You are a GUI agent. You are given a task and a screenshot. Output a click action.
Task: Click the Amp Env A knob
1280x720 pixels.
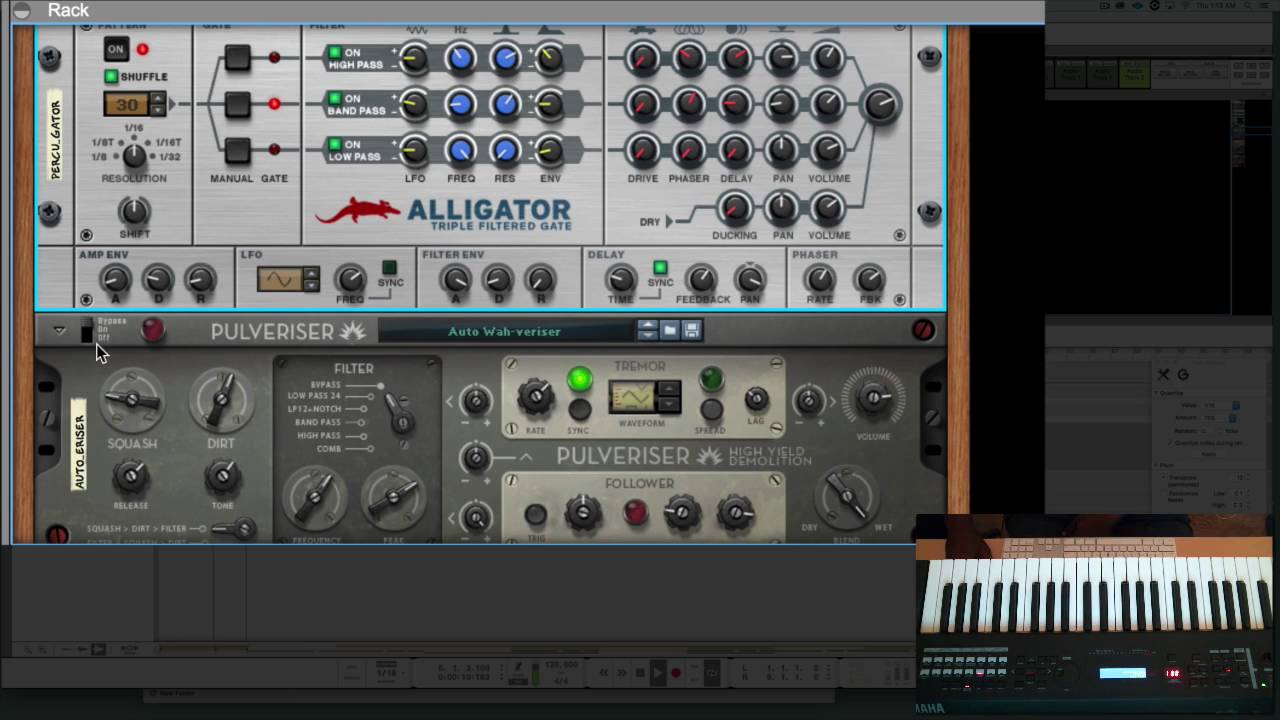pos(115,280)
